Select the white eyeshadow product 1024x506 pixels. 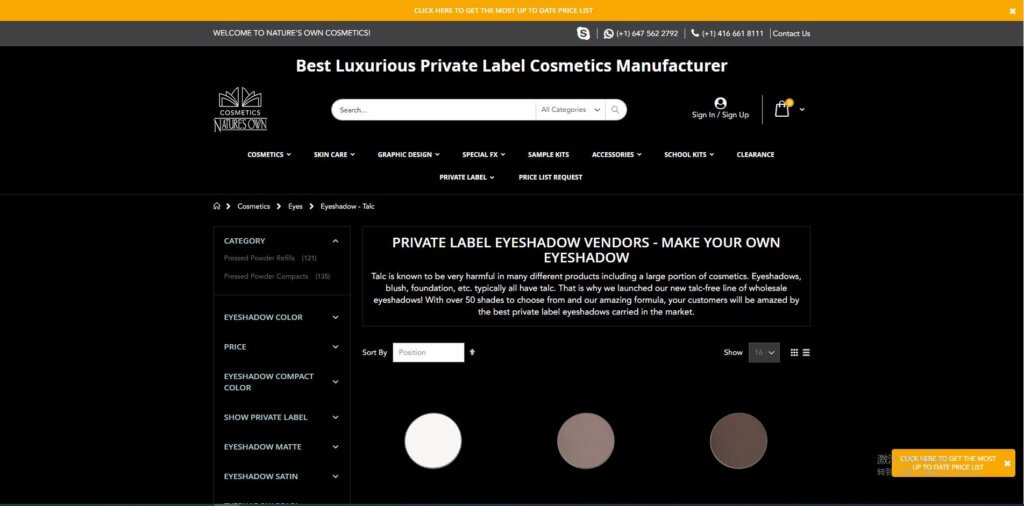[x=433, y=441]
